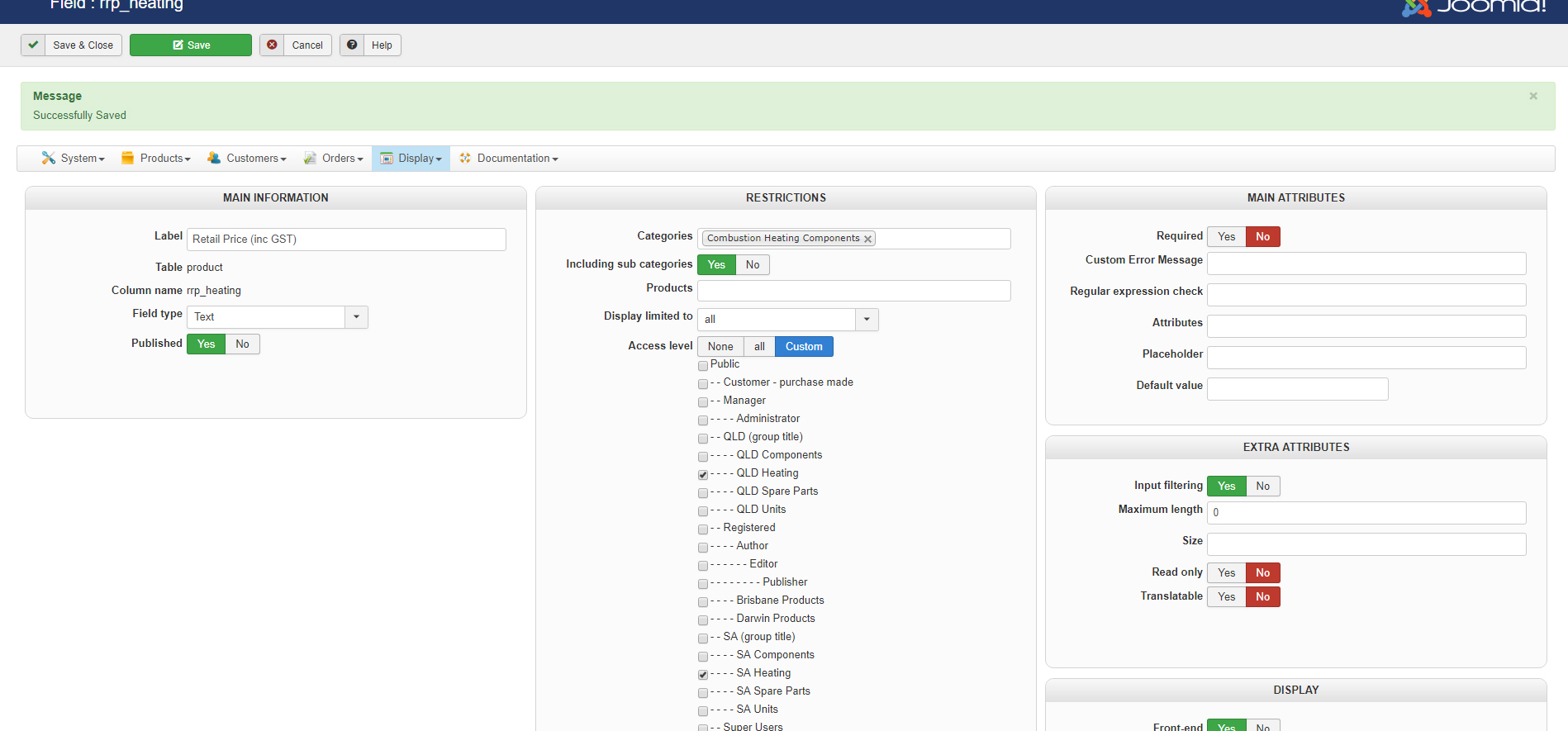1568x731 pixels.
Task: Open the Customers menu
Action: click(x=247, y=159)
